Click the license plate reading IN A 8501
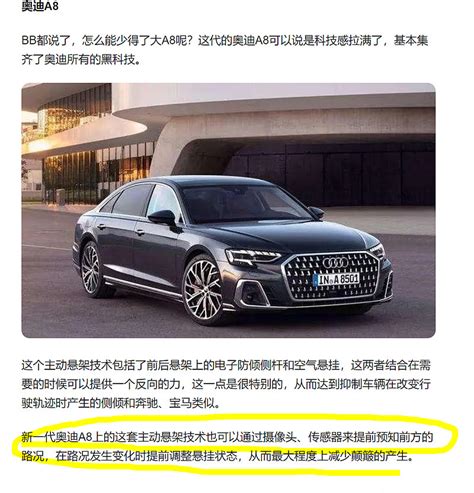Viewport: 474px width, 493px height. (x=337, y=279)
